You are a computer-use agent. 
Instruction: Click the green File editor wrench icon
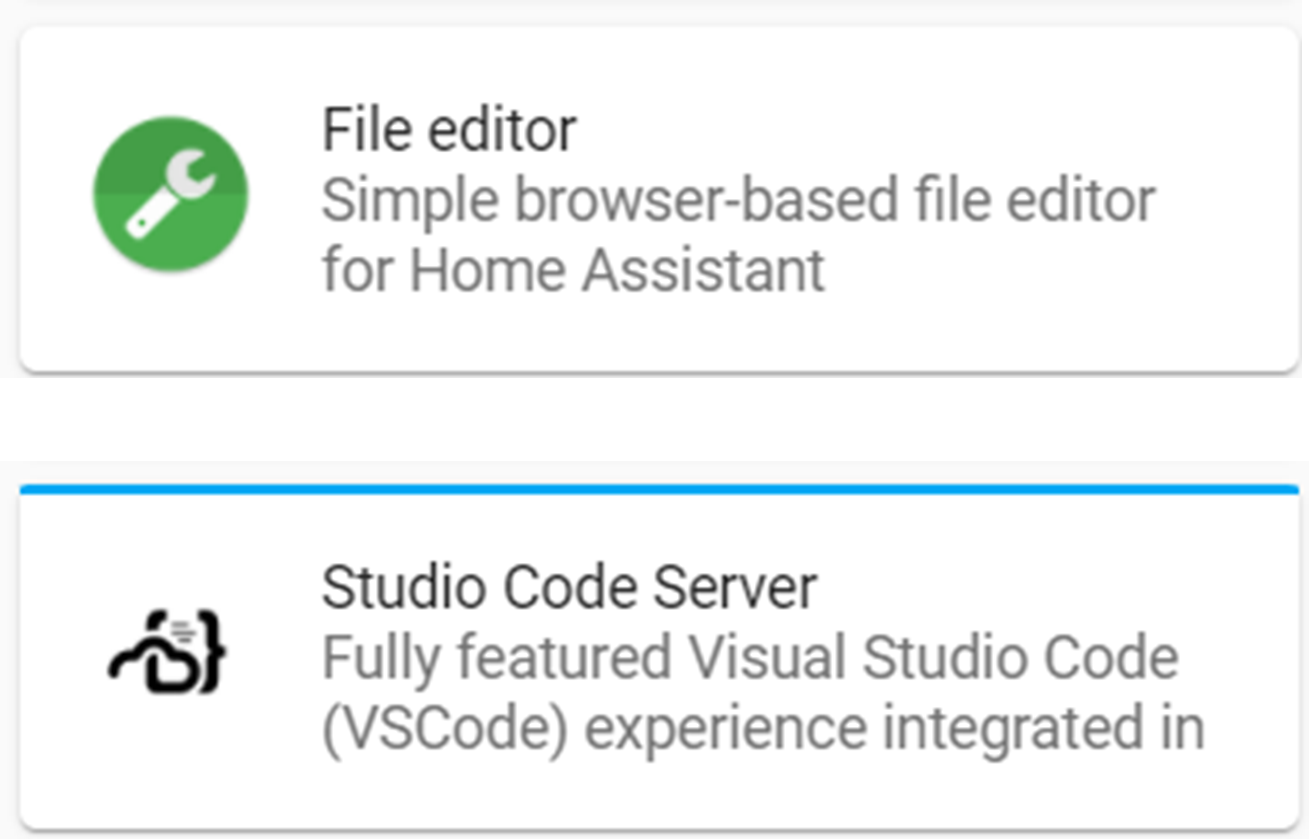click(x=170, y=195)
